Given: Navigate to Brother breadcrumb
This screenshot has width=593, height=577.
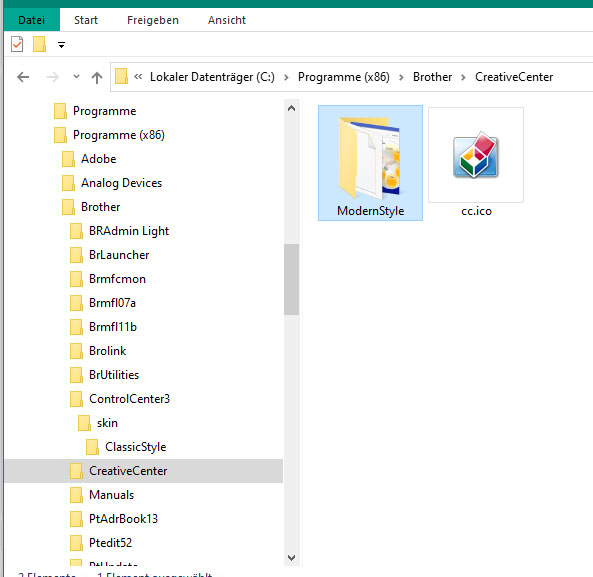Looking at the screenshot, I should pos(432,77).
